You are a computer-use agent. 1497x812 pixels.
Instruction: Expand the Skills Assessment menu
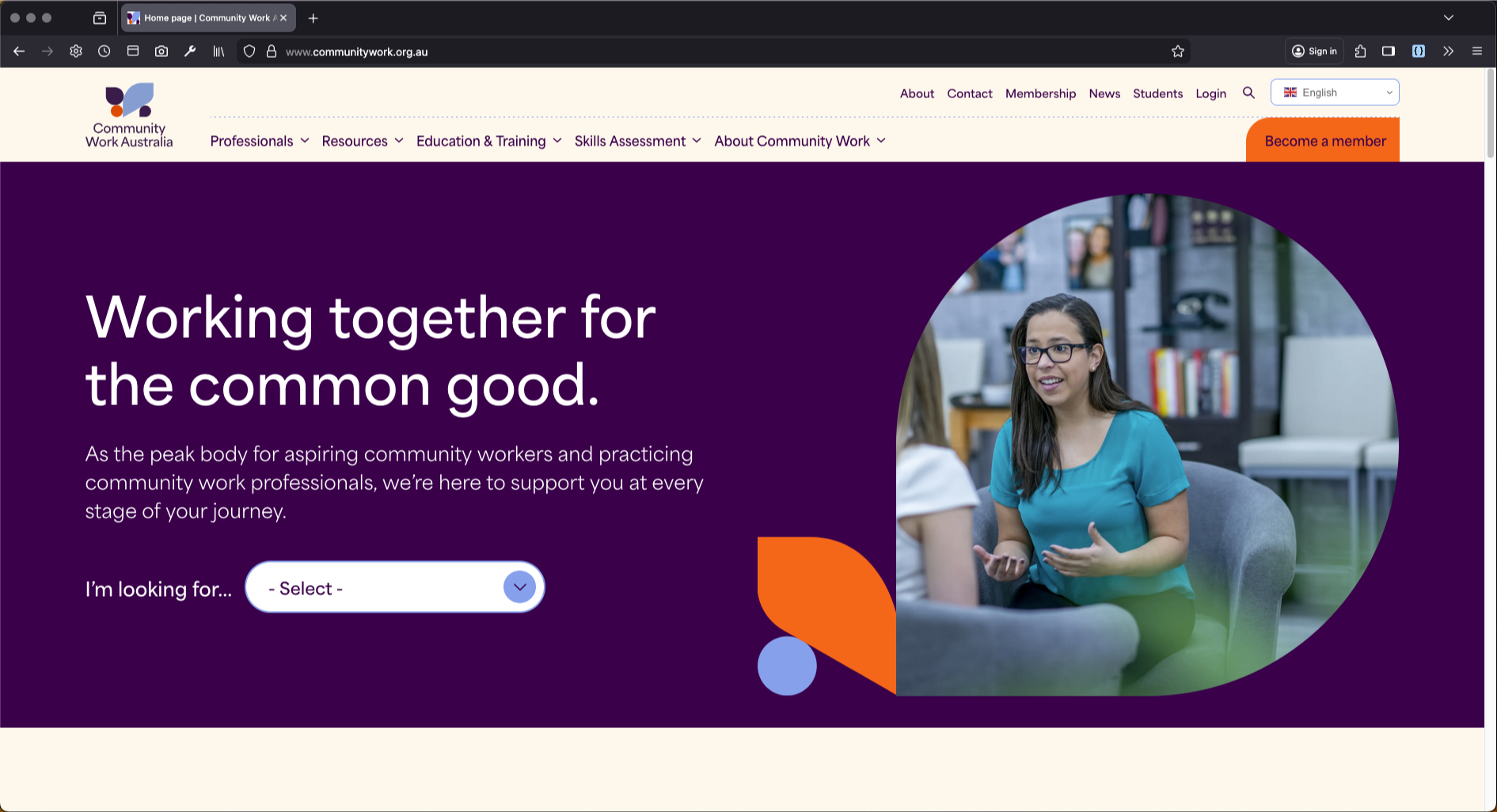[x=638, y=141]
